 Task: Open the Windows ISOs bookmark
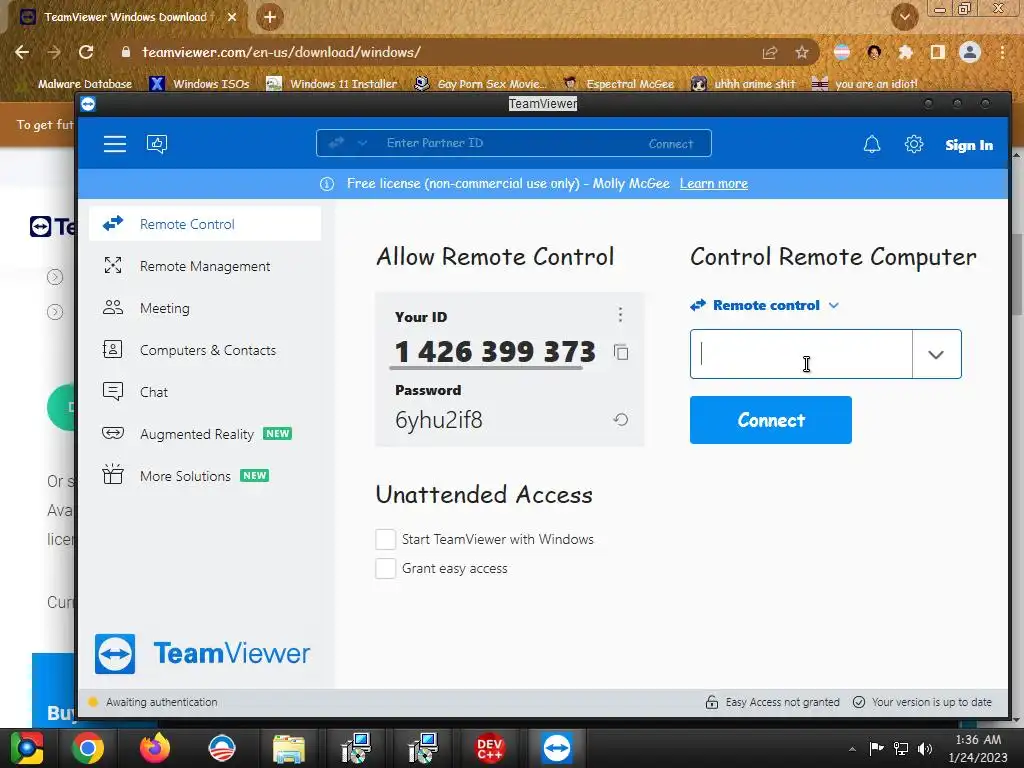200,84
